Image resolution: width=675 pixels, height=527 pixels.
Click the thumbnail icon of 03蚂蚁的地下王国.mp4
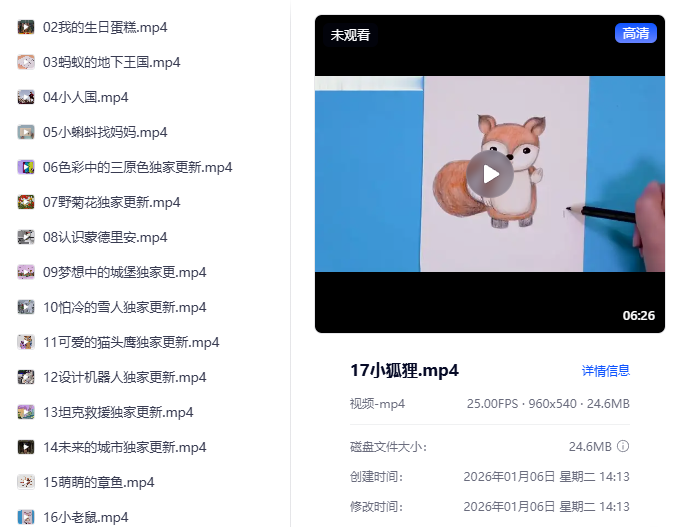coord(26,62)
